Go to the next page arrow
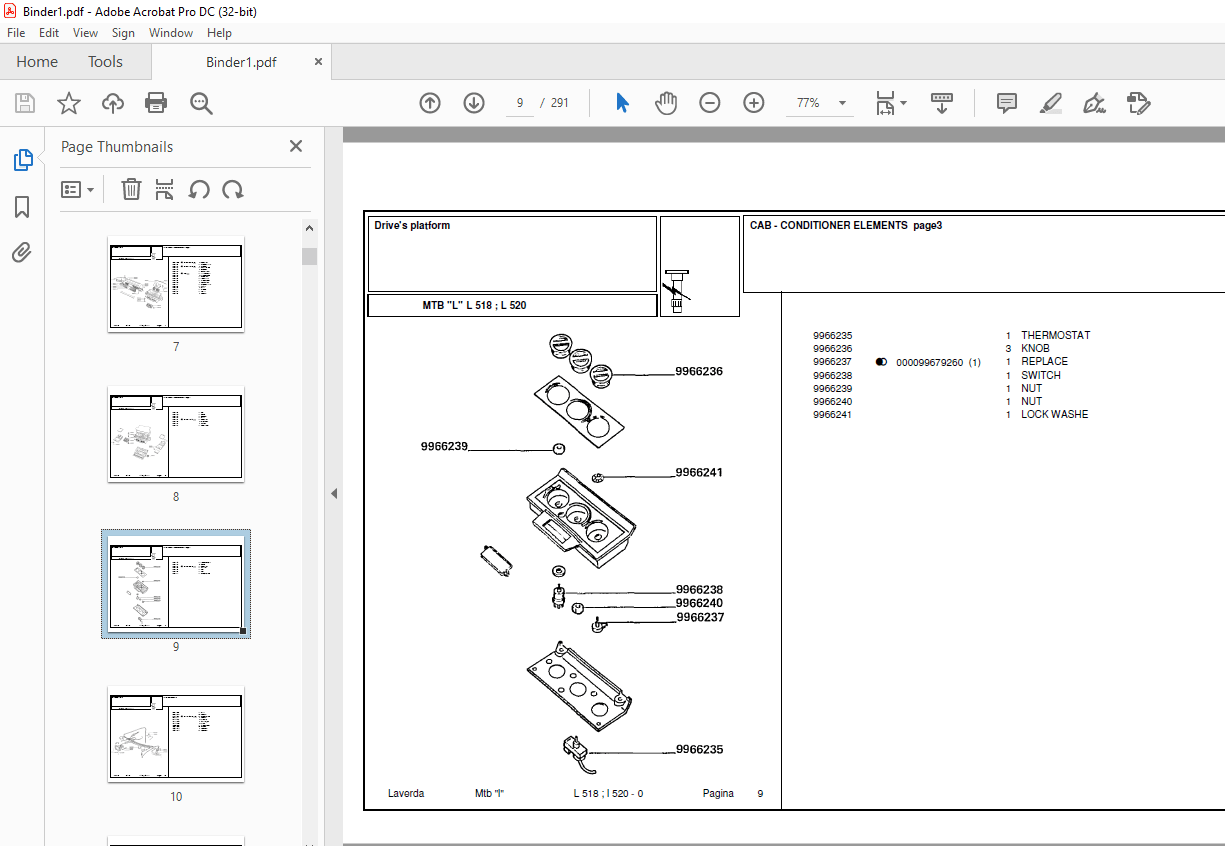Image resolution: width=1225 pixels, height=846 pixels. click(x=474, y=103)
